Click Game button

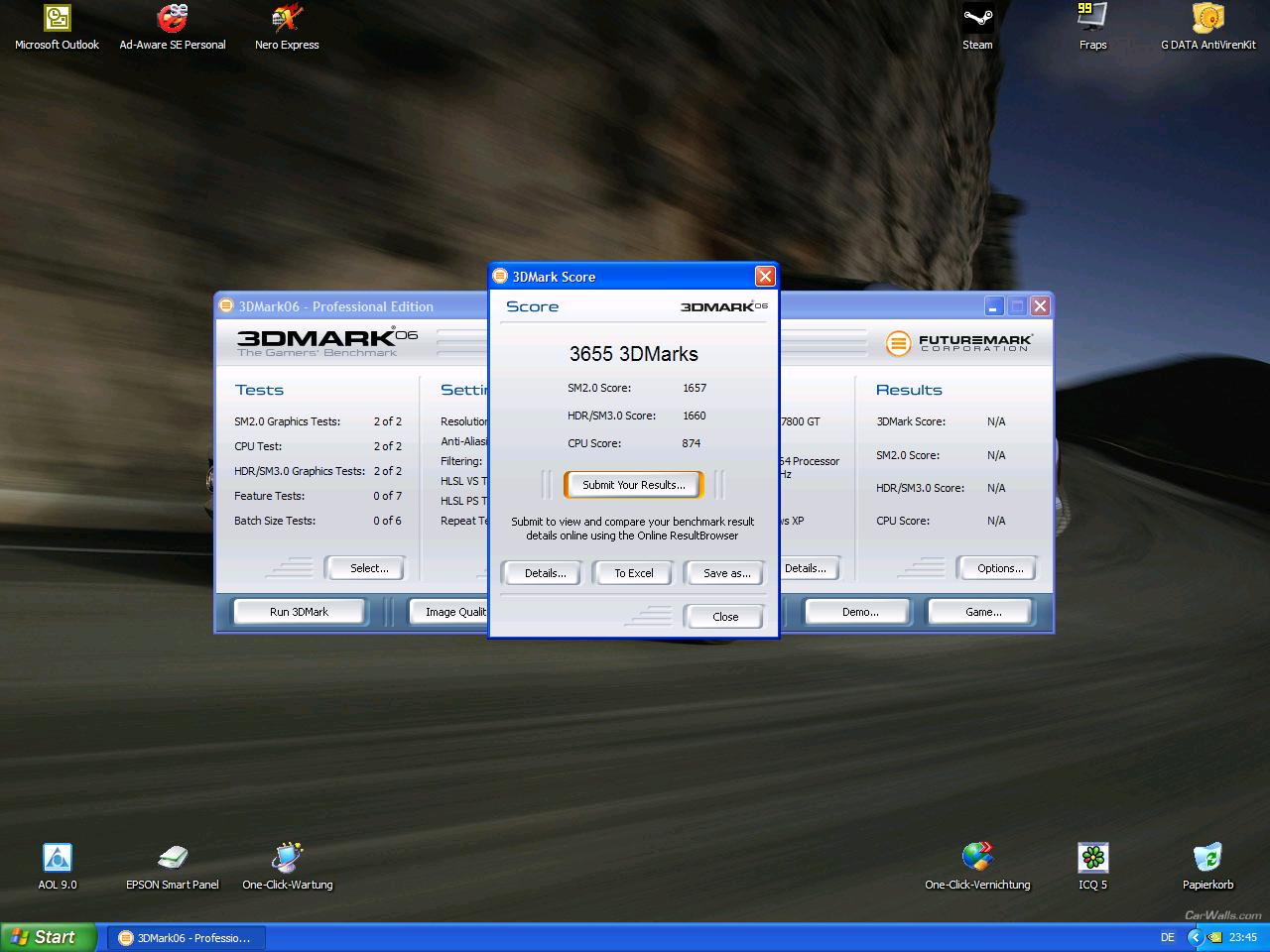point(983,612)
